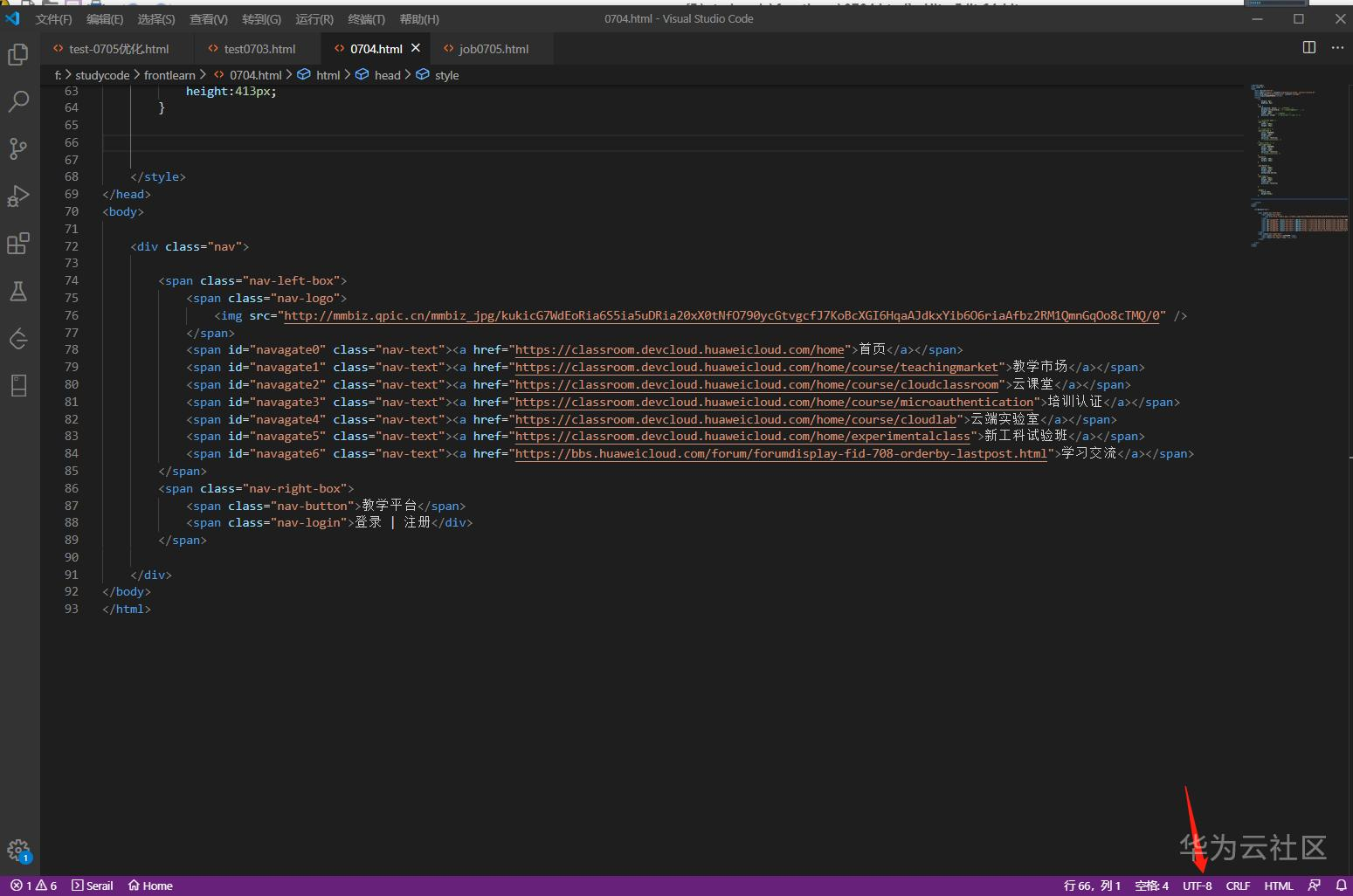This screenshot has height=896, width=1353.
Task: Change the UTF-8 file encoding
Action: [x=1197, y=886]
